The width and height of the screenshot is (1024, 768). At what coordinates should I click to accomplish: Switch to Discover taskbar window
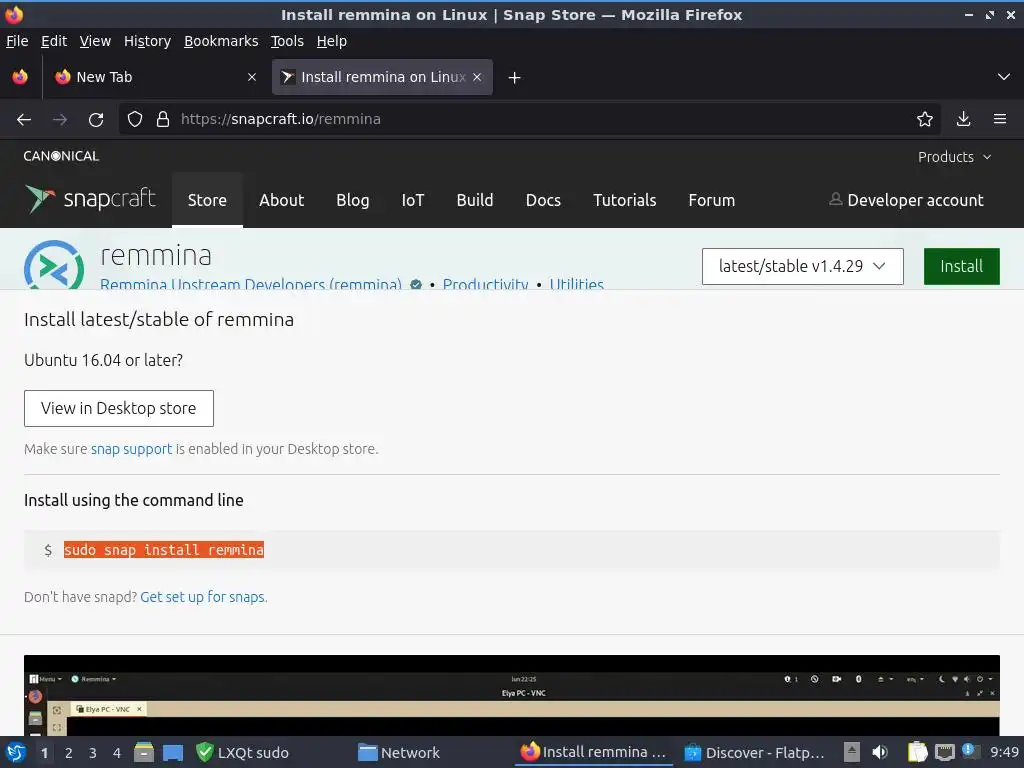[754, 752]
